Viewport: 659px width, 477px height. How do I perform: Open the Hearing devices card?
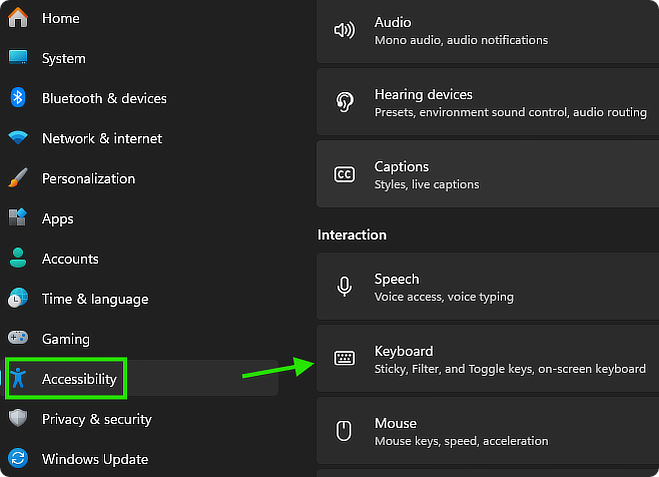tap(488, 102)
